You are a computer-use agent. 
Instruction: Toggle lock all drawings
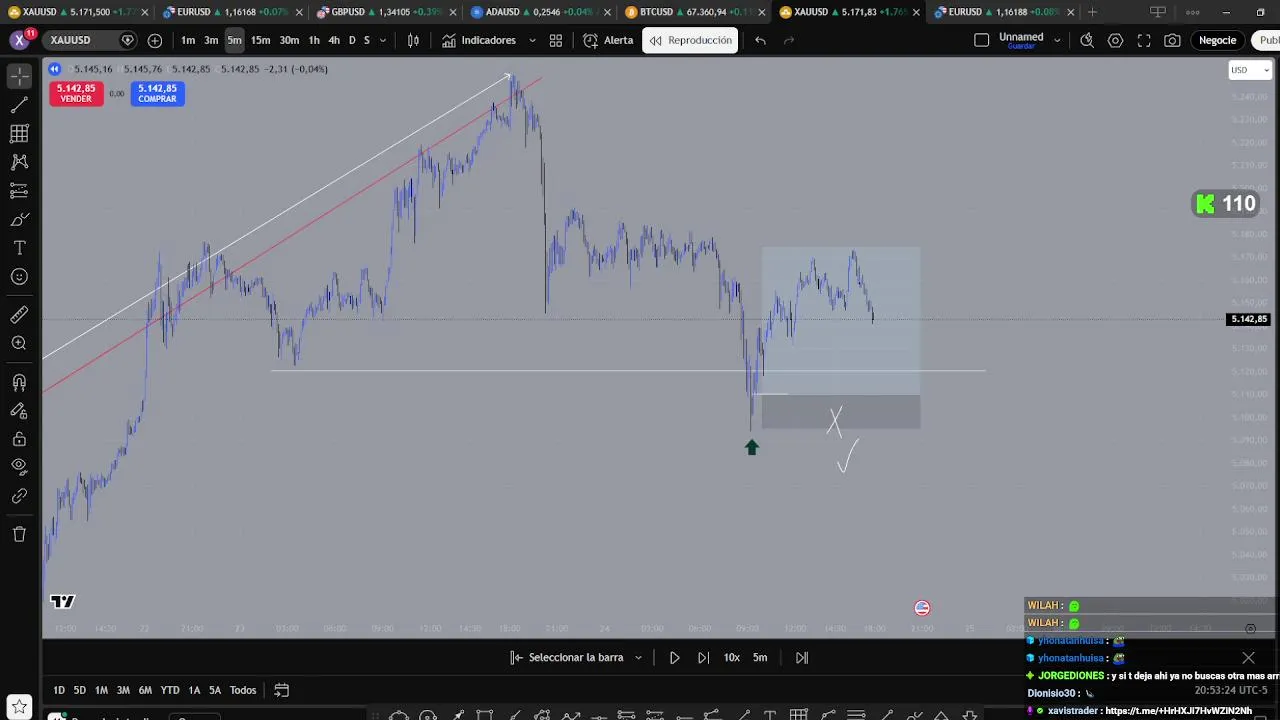(19, 439)
